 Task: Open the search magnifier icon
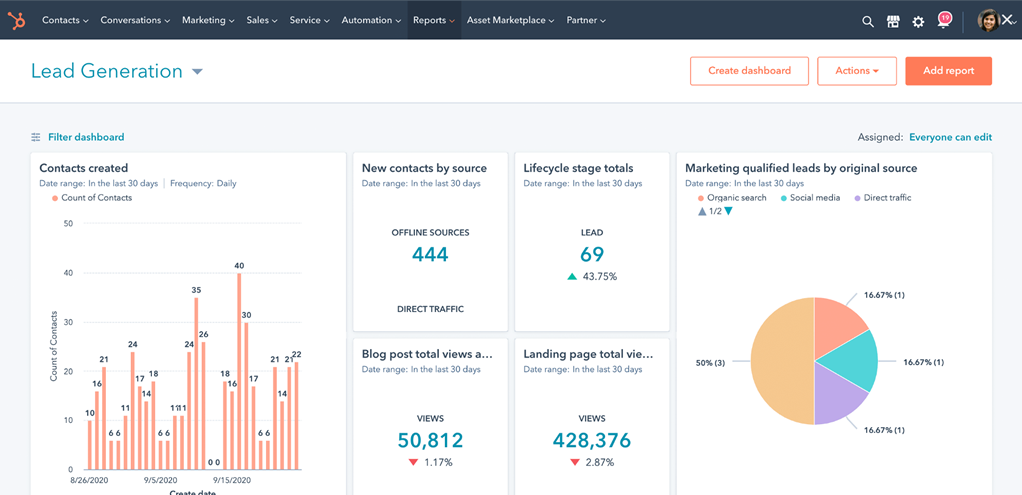point(868,21)
